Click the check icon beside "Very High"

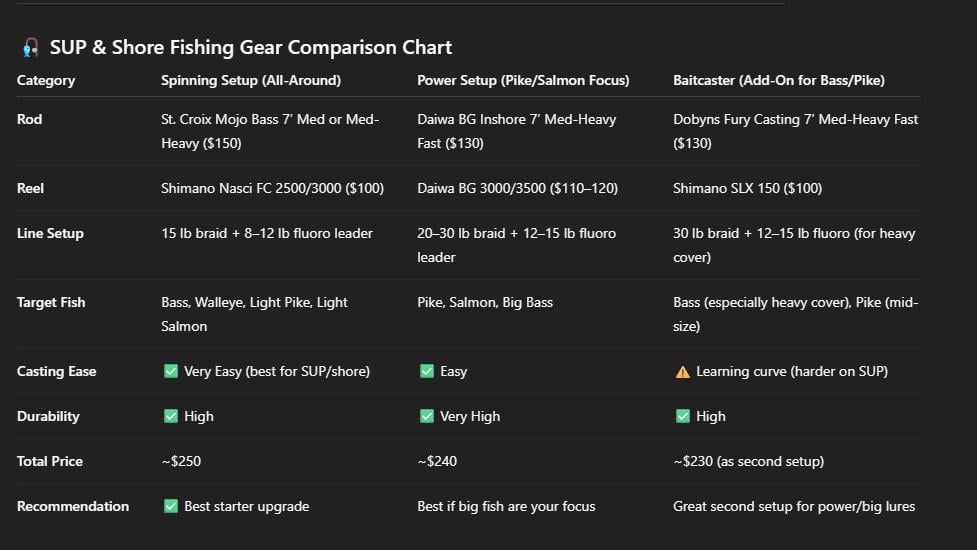pos(427,417)
